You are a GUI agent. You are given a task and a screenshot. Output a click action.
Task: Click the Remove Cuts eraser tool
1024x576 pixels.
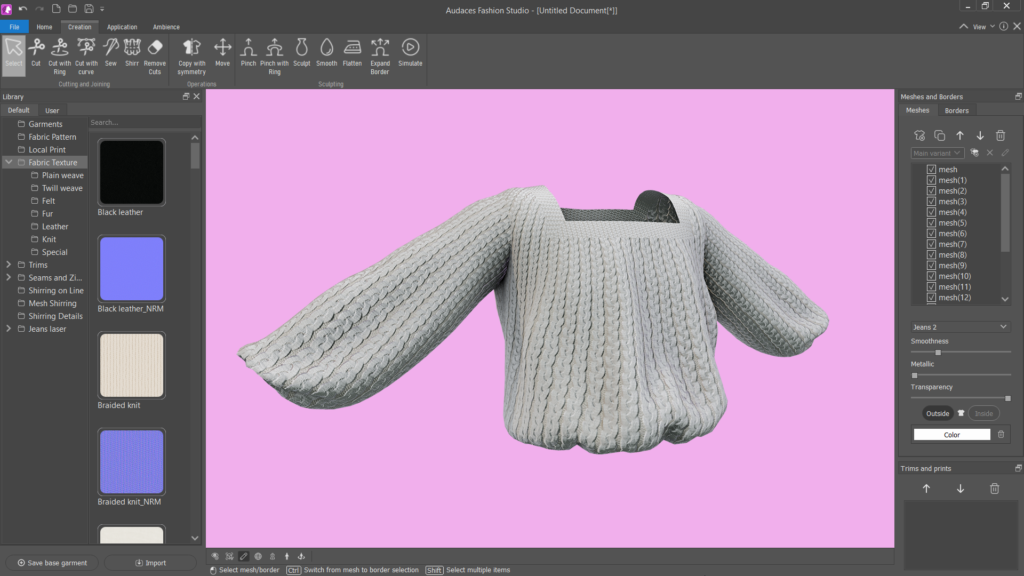[155, 56]
